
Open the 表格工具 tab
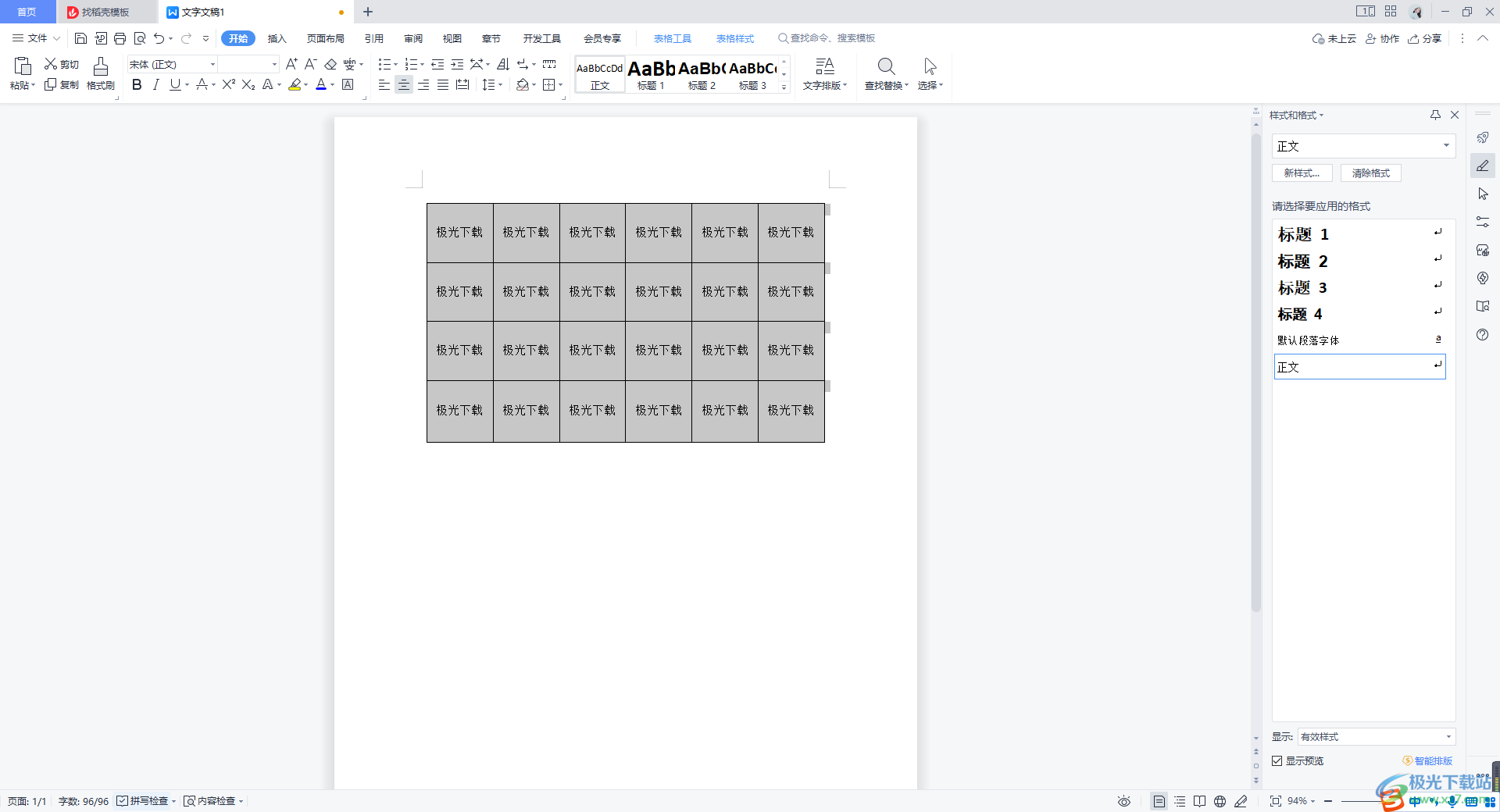click(673, 38)
